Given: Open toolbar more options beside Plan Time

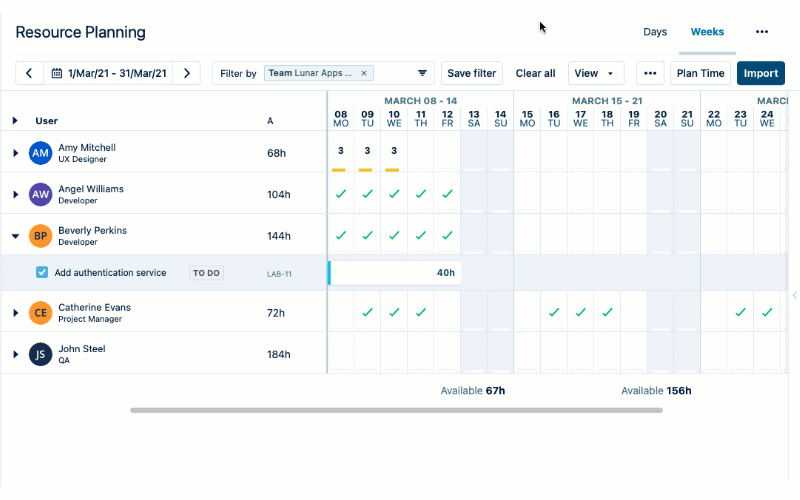Looking at the screenshot, I should (650, 73).
